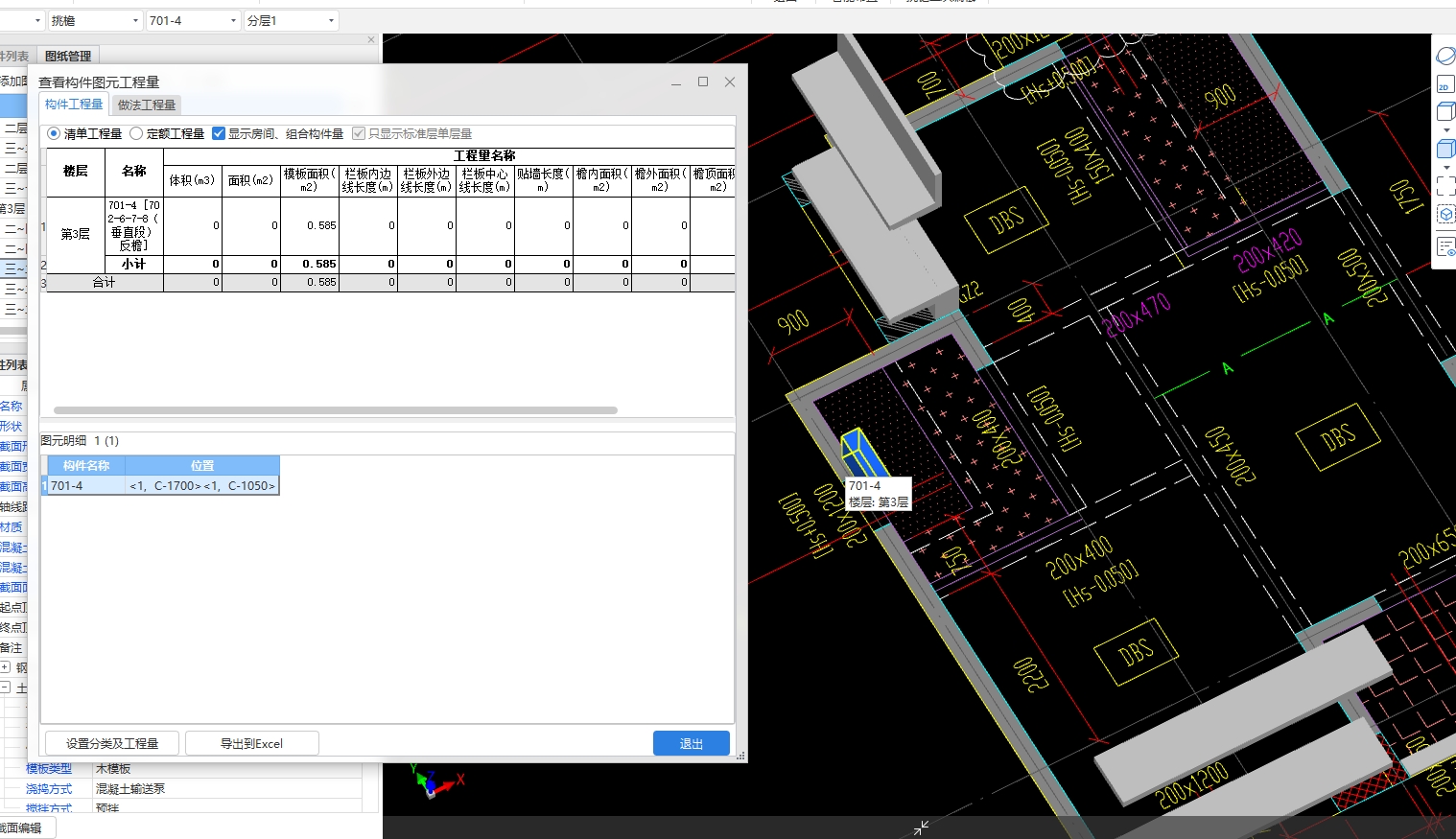The width and height of the screenshot is (1456, 839).
Task: Click the dialog resize grip corner
Action: click(740, 757)
